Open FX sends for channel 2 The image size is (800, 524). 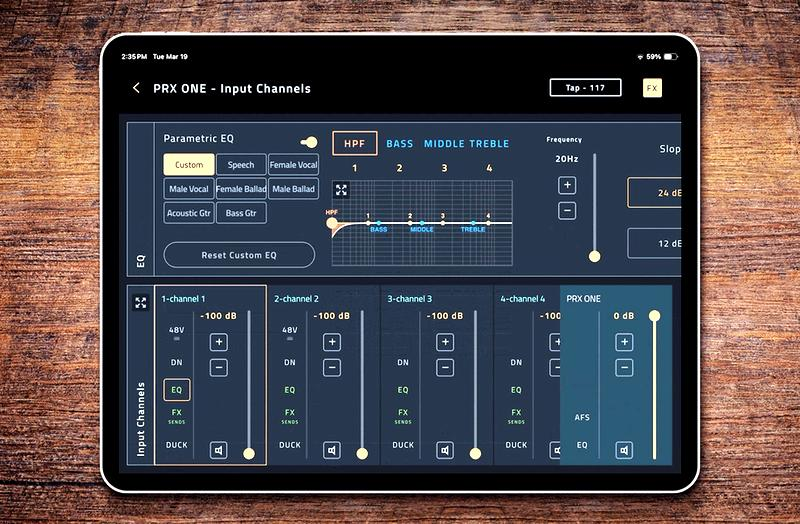click(x=290, y=415)
